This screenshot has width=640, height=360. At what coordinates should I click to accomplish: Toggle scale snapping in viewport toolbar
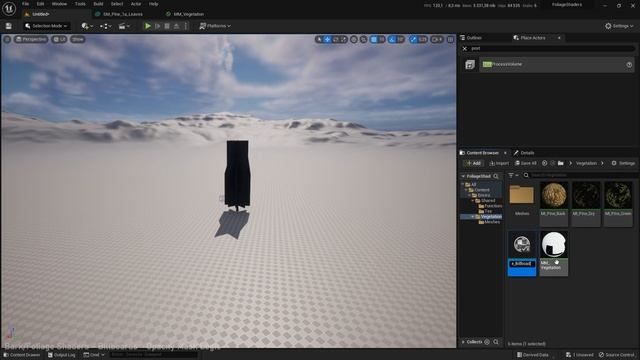(413, 40)
